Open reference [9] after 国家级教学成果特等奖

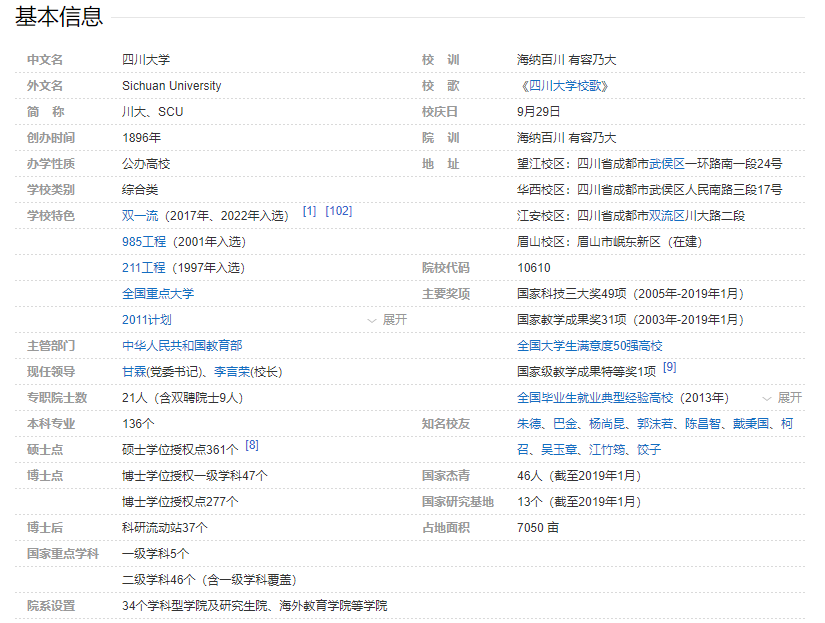tap(669, 367)
